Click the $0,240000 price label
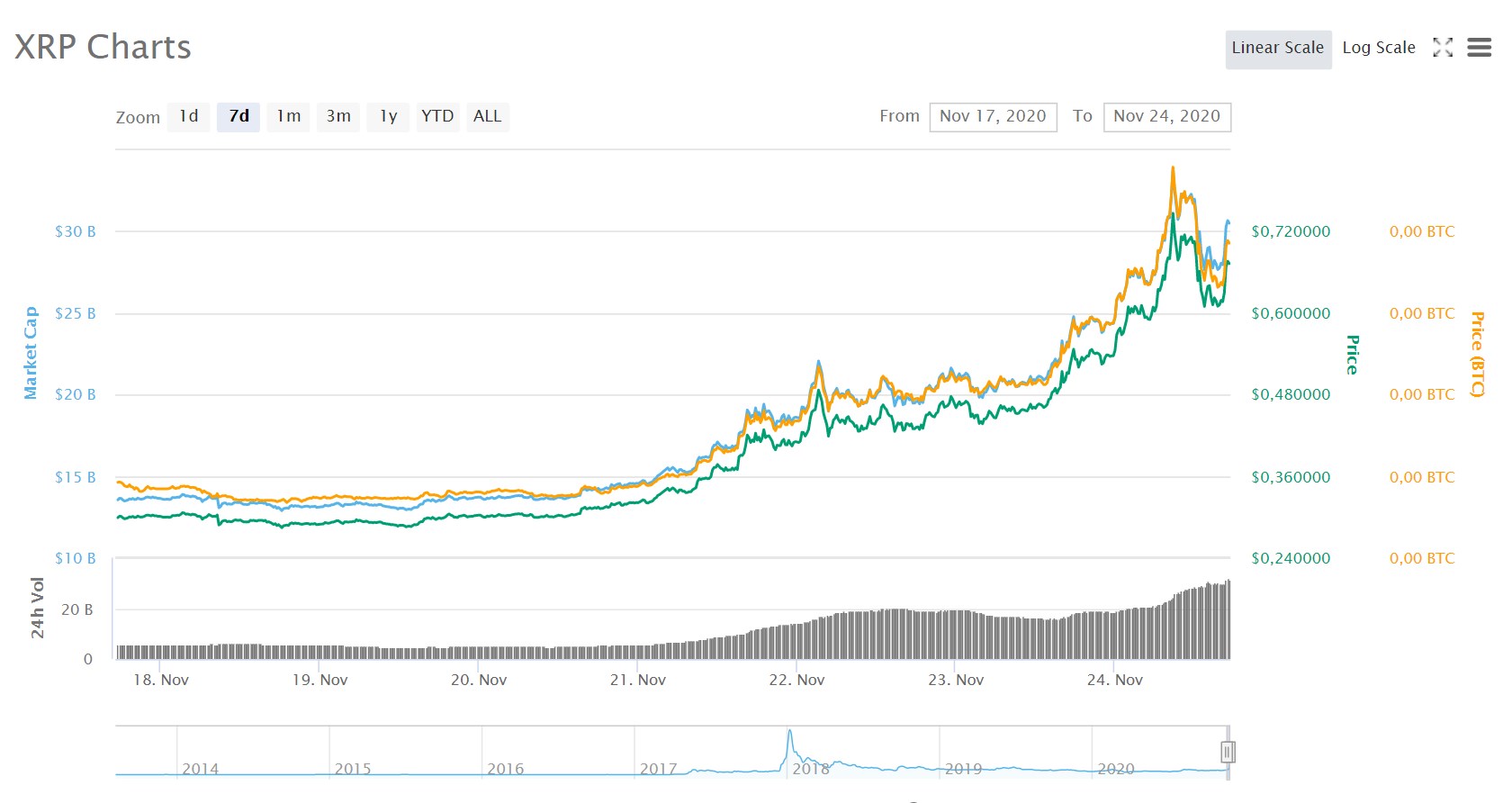1512x803 pixels. (1291, 558)
